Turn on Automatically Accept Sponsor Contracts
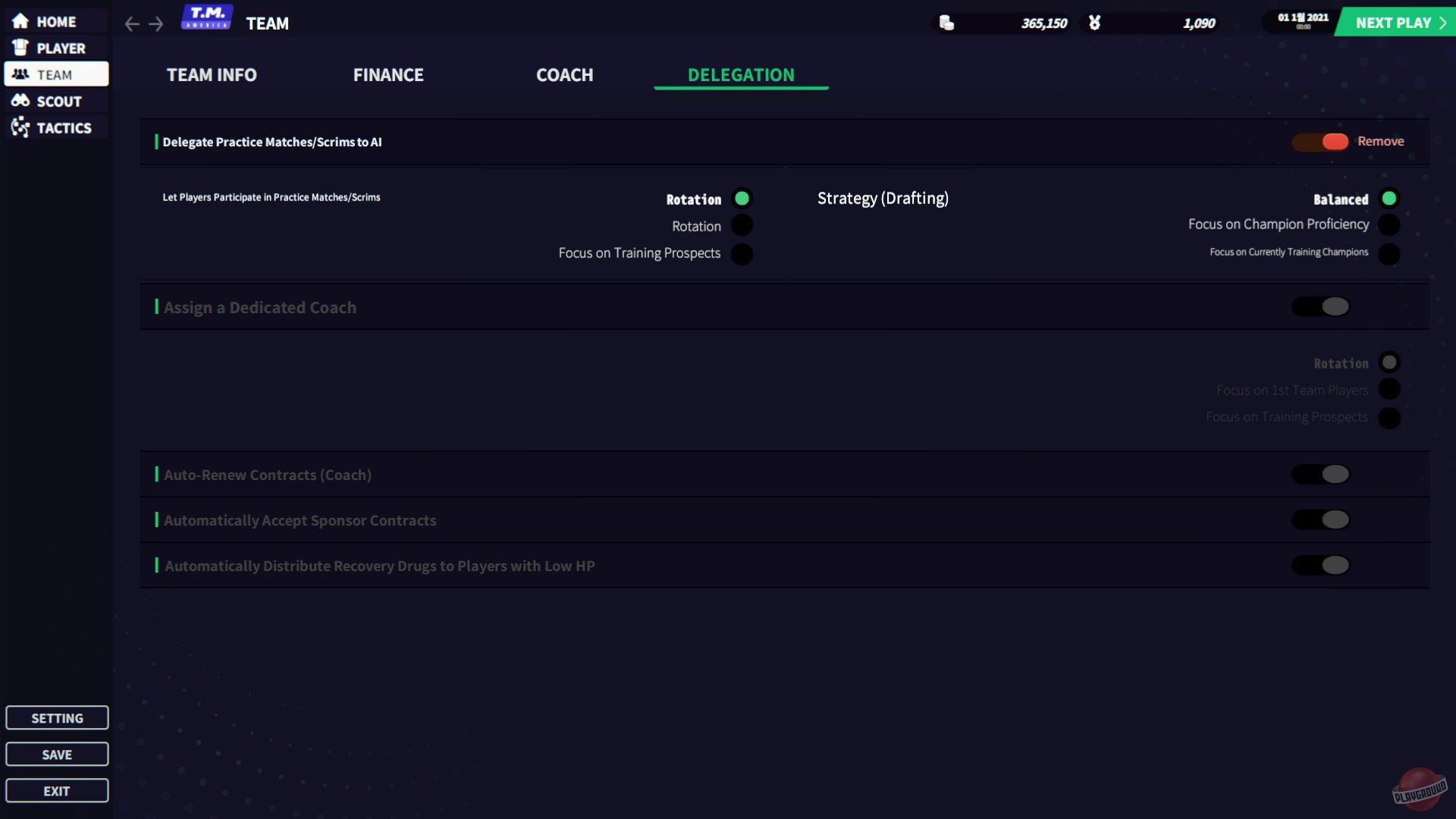Screen dimensions: 1456x819 pyautogui.click(x=1321, y=519)
